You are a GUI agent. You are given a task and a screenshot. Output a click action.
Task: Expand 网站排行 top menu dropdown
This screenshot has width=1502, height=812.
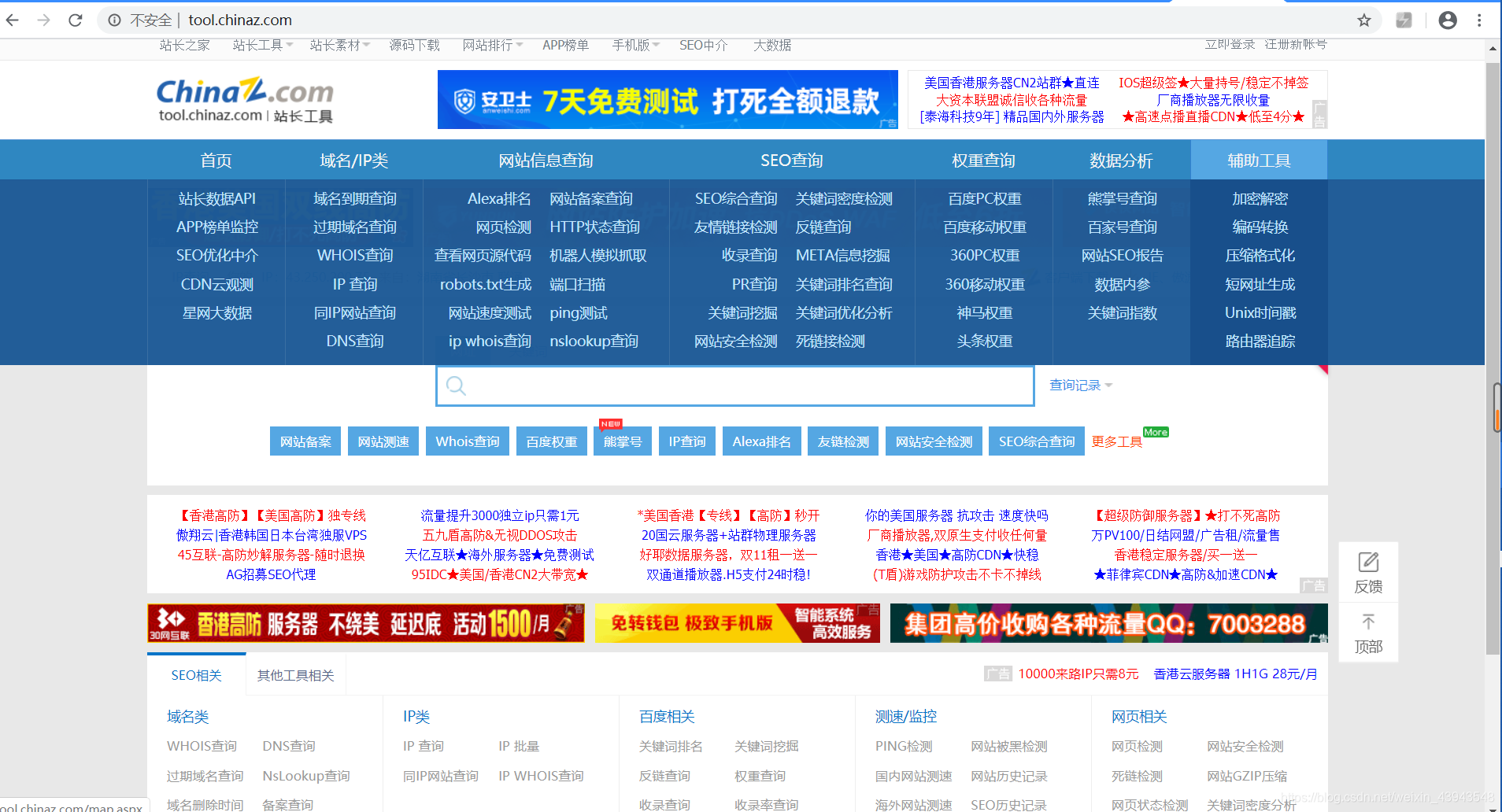493,45
